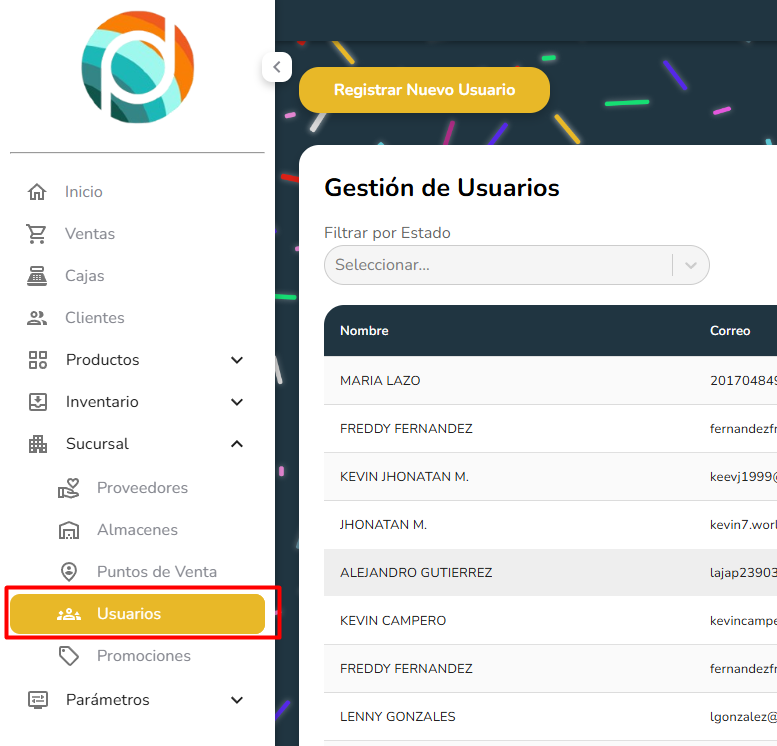Click the app logo in sidebar

(137, 67)
